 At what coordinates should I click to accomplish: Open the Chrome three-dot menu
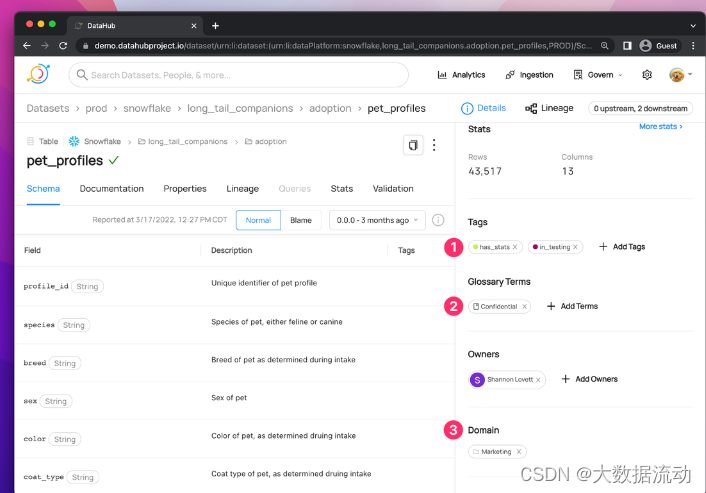pyautogui.click(x=693, y=45)
